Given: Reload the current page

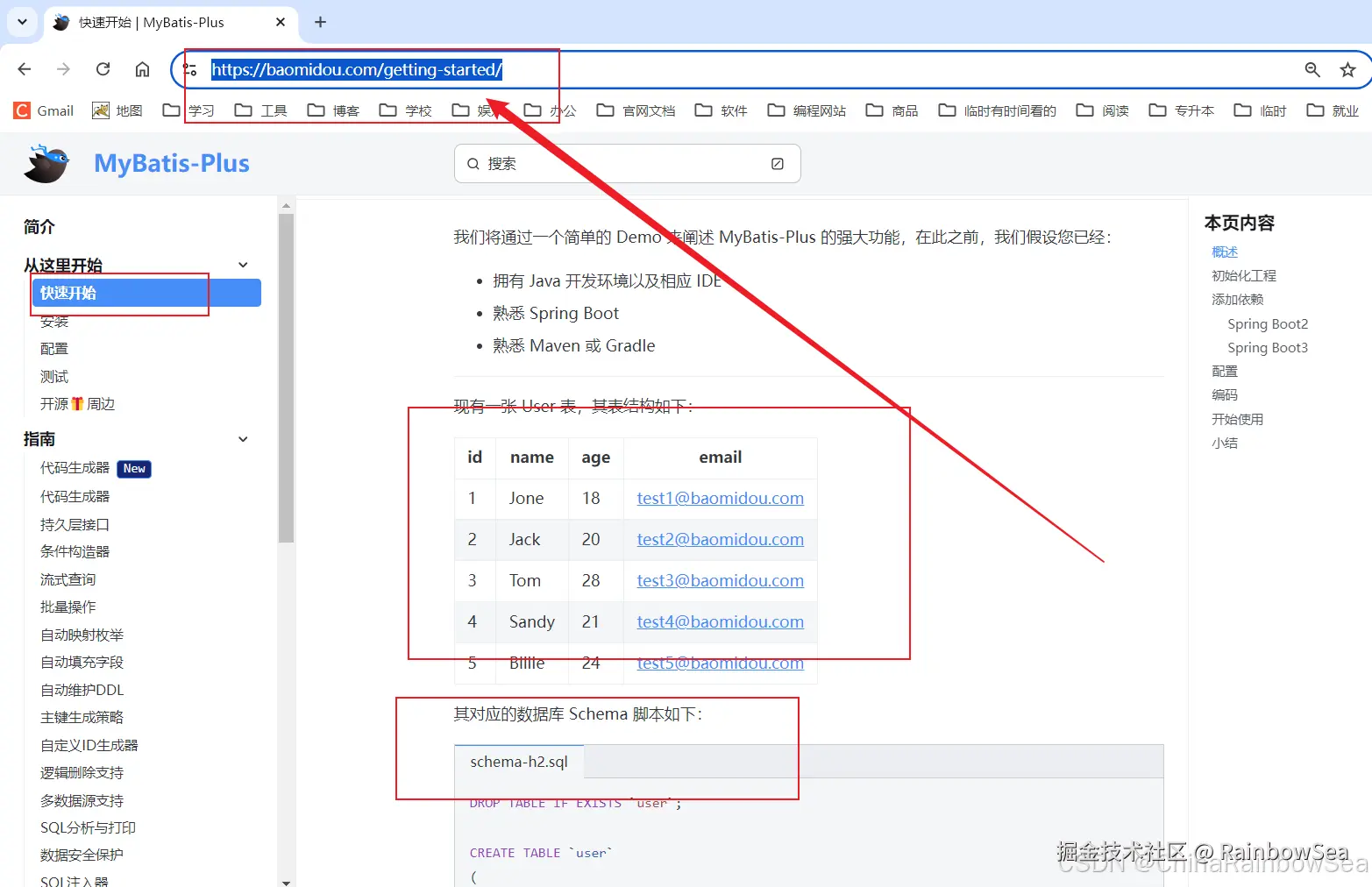Looking at the screenshot, I should (103, 69).
